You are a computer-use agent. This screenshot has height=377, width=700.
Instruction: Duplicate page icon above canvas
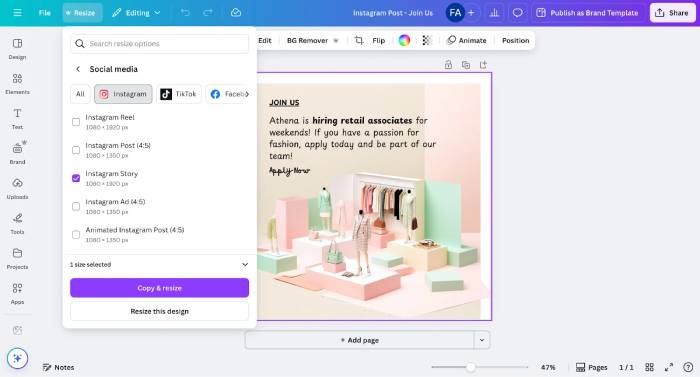tap(466, 65)
